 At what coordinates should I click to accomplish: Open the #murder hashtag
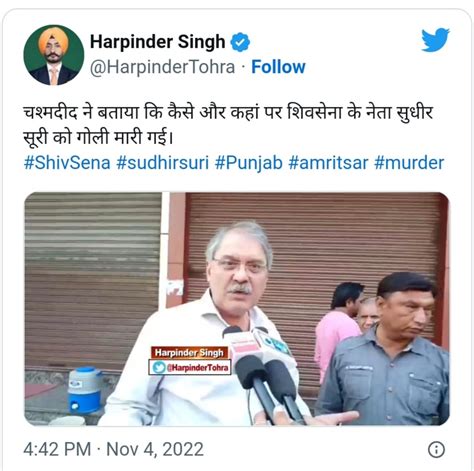click(x=409, y=163)
